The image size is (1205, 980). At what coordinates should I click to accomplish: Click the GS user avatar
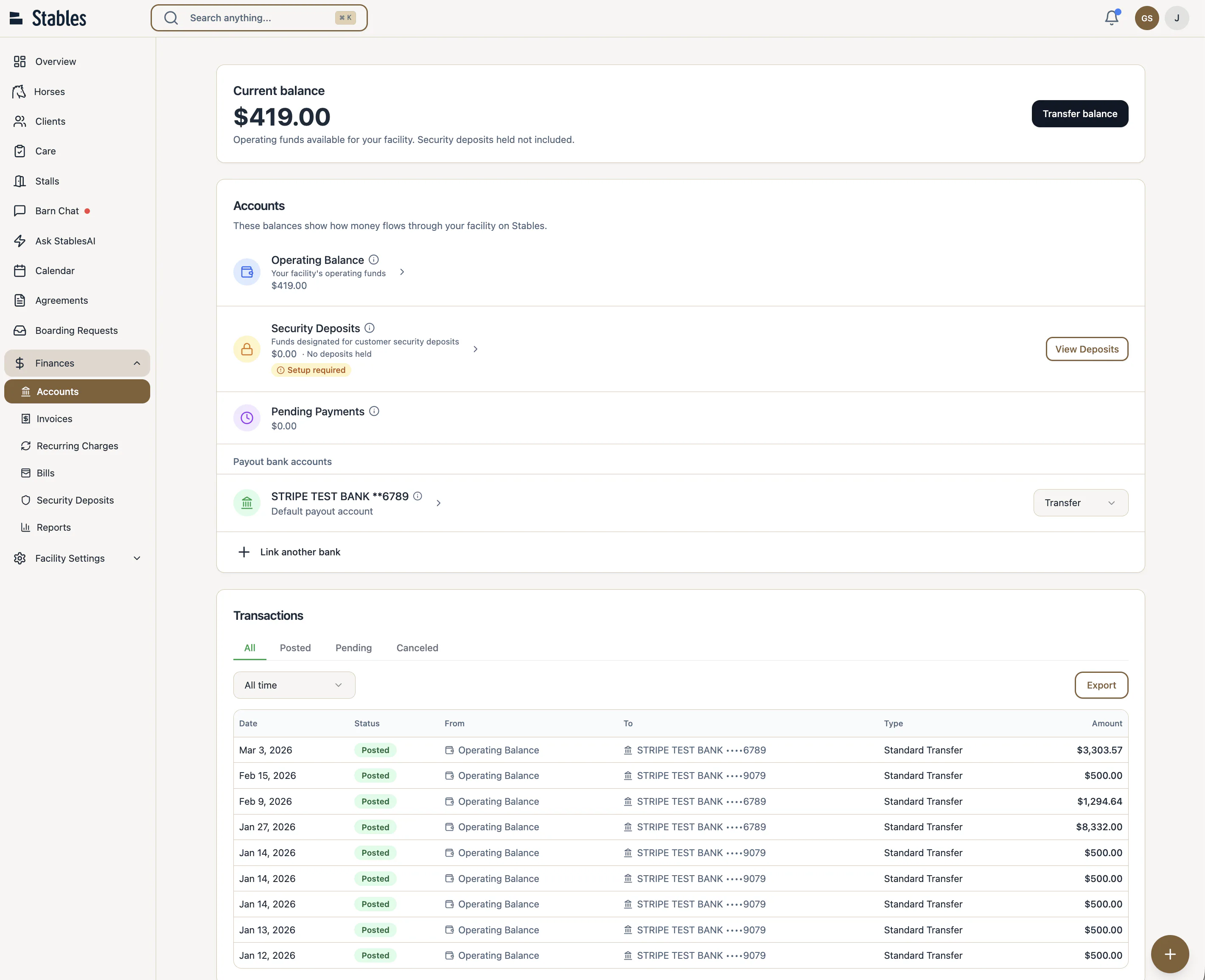click(x=1147, y=18)
